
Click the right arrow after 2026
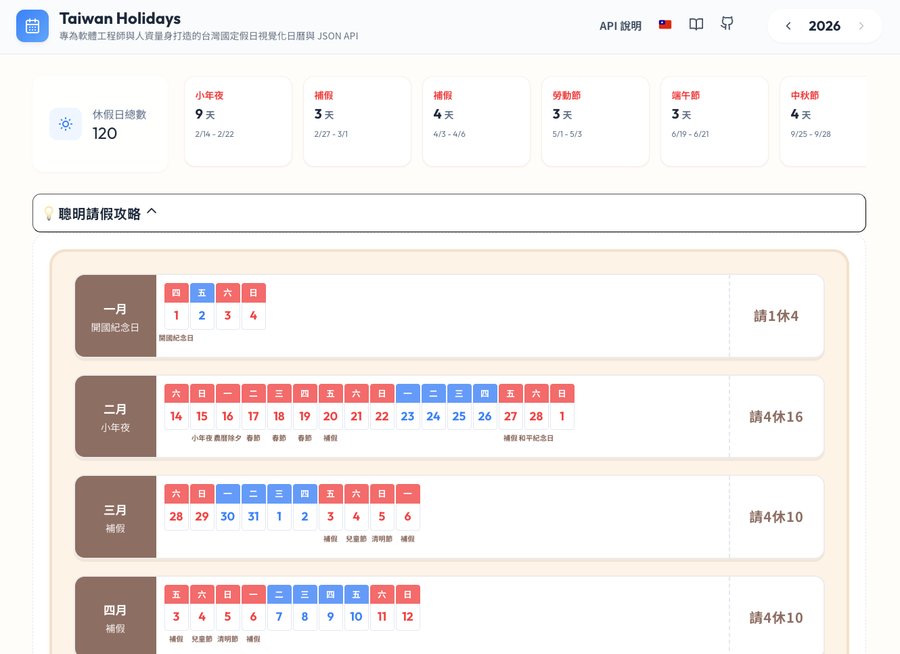click(x=862, y=26)
